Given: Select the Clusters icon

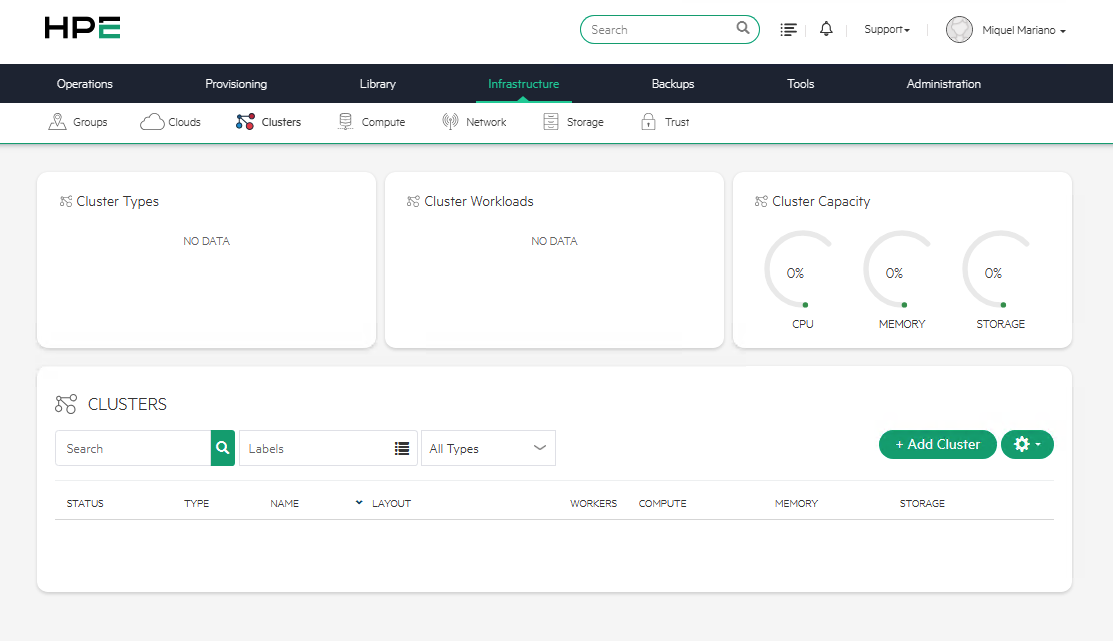Looking at the screenshot, I should click(244, 121).
